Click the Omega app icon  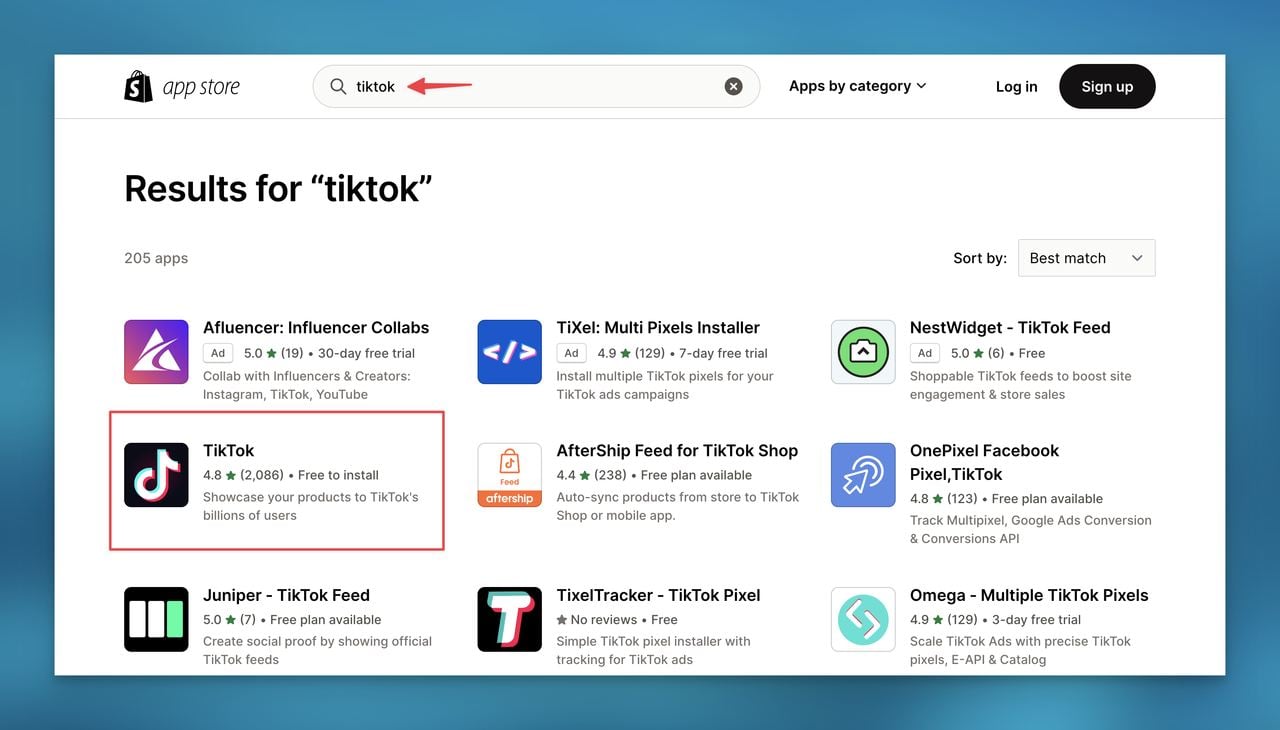863,619
